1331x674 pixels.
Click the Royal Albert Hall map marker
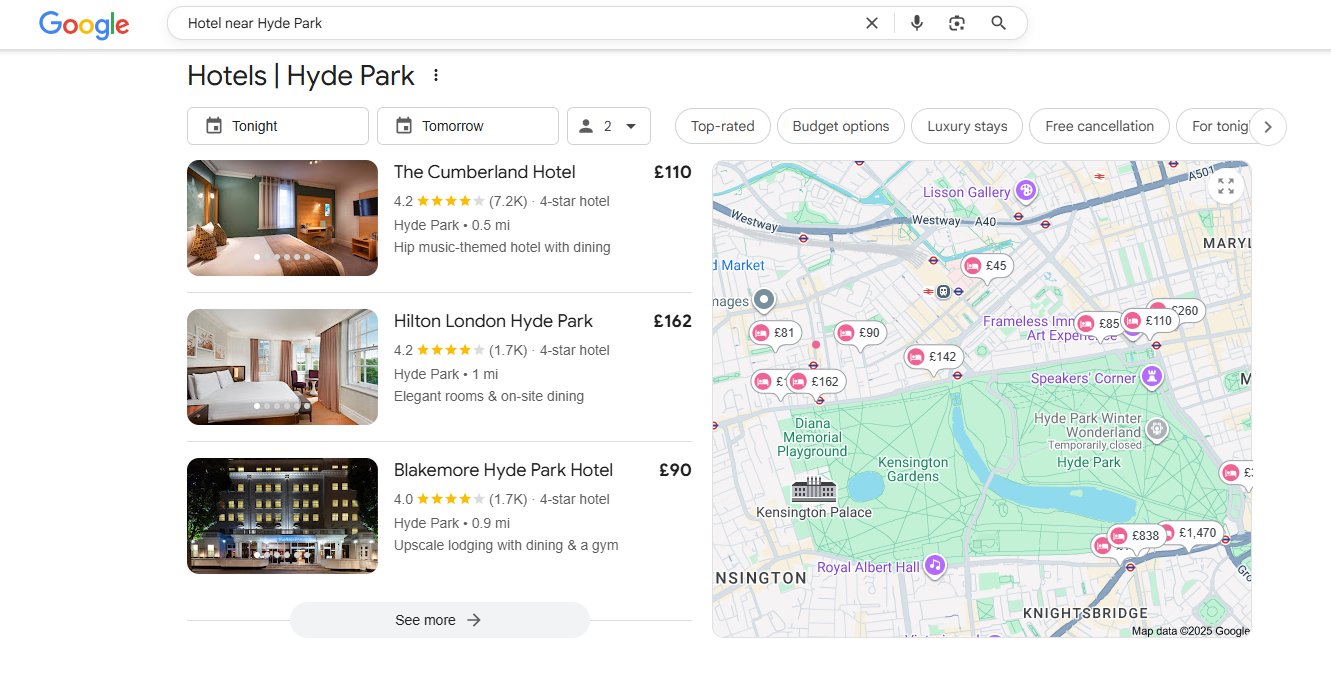click(934, 566)
